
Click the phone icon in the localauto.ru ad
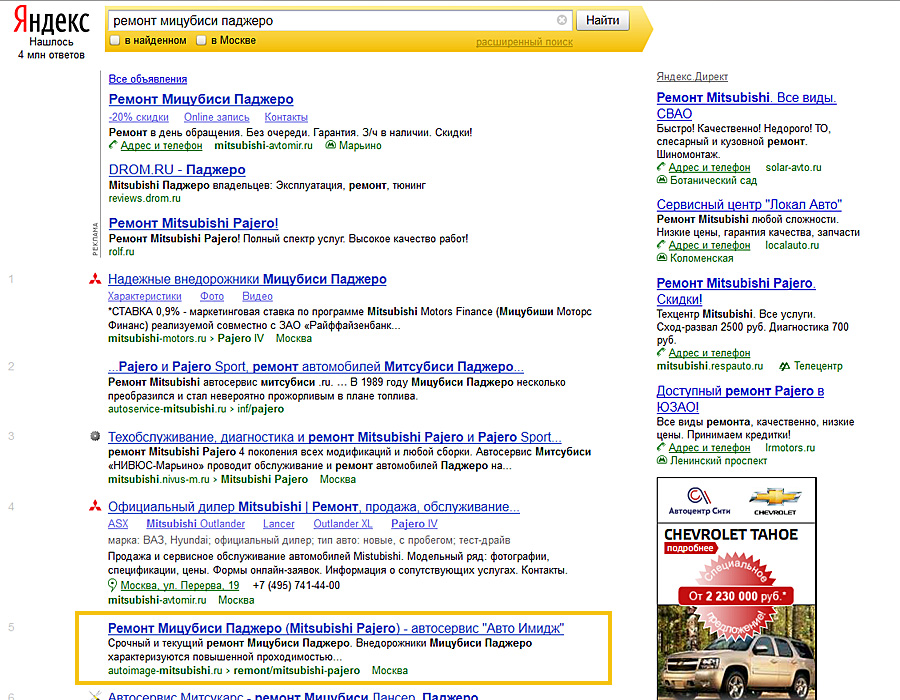(x=661, y=245)
